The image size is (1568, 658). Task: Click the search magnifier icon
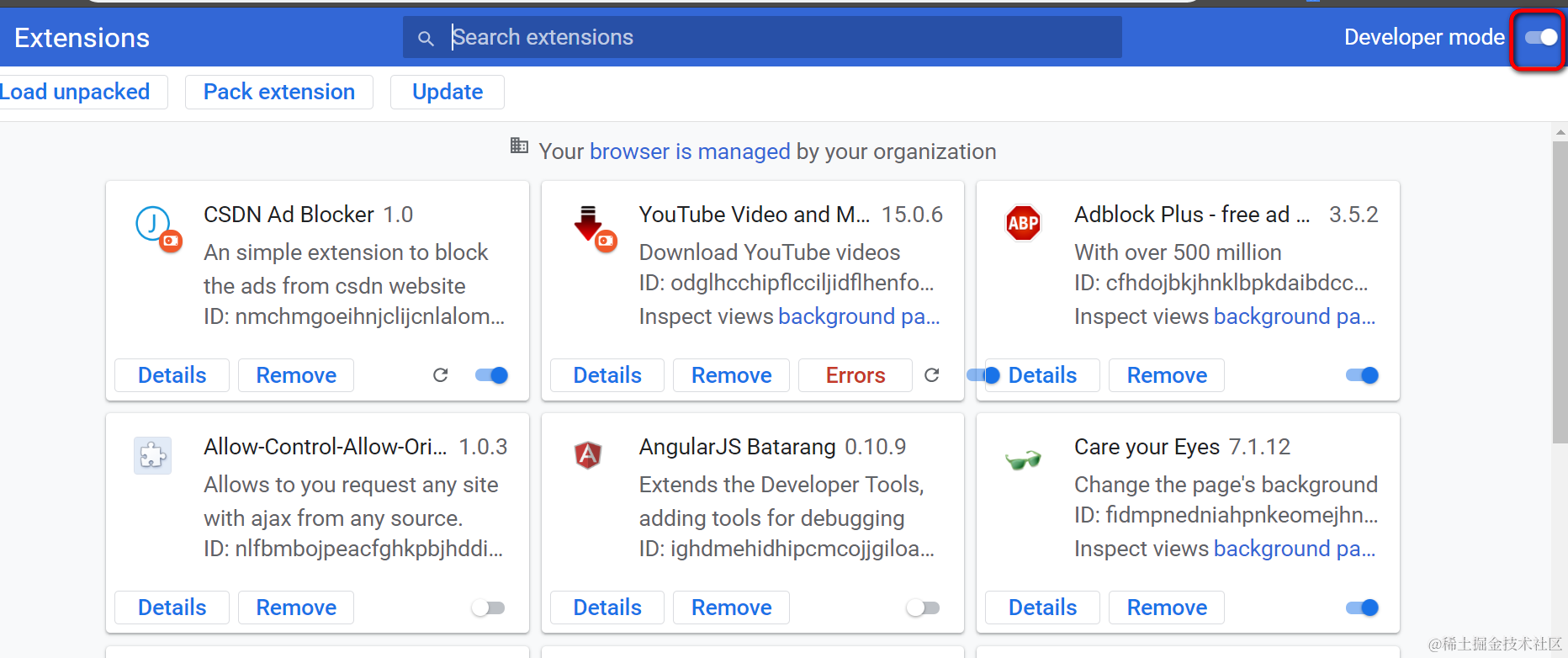[x=426, y=38]
